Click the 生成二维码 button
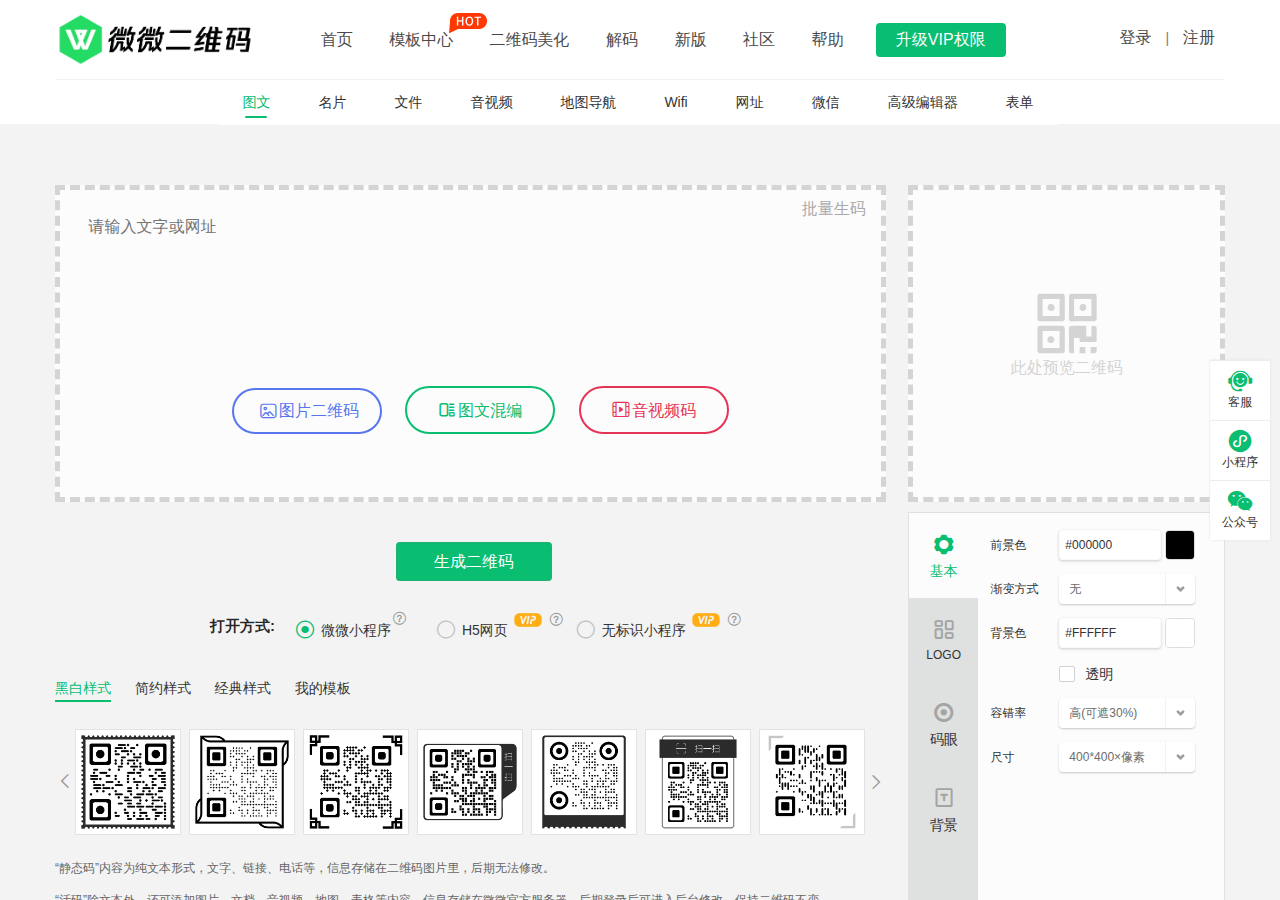 click(474, 561)
